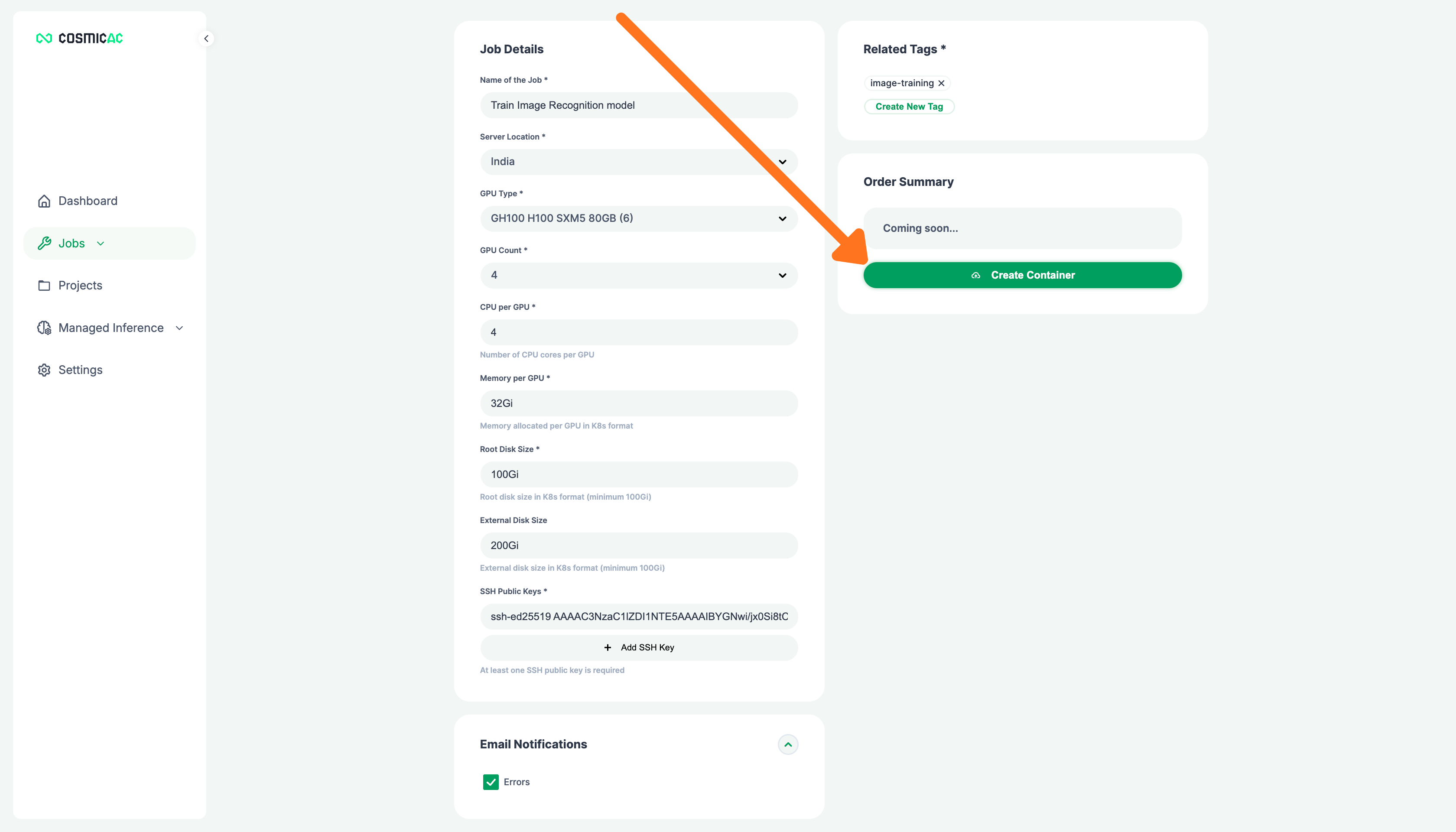This screenshot has width=1456, height=832.
Task: Click the Managed Inference brain icon
Action: [x=44, y=328]
